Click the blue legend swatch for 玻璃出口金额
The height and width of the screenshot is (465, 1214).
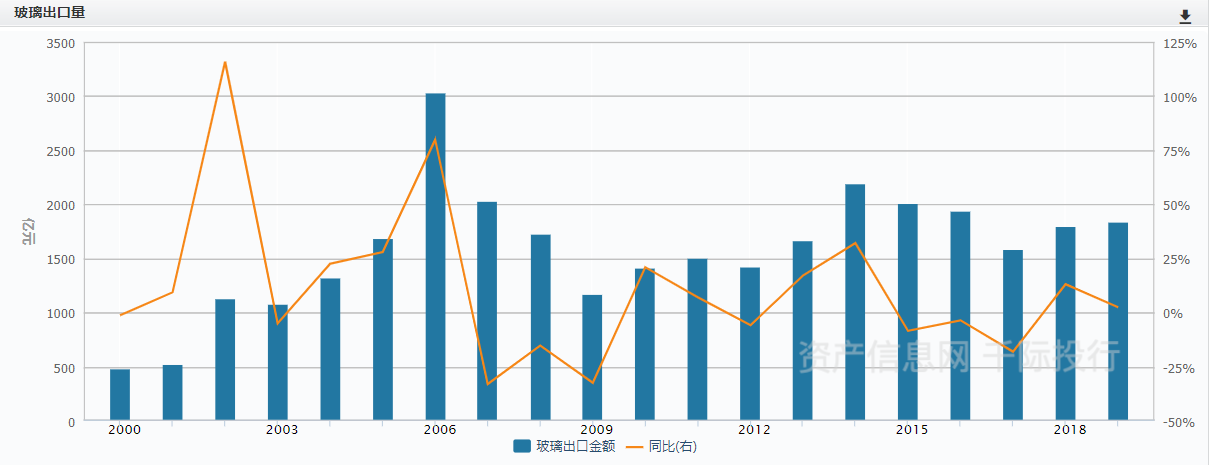pos(522,446)
